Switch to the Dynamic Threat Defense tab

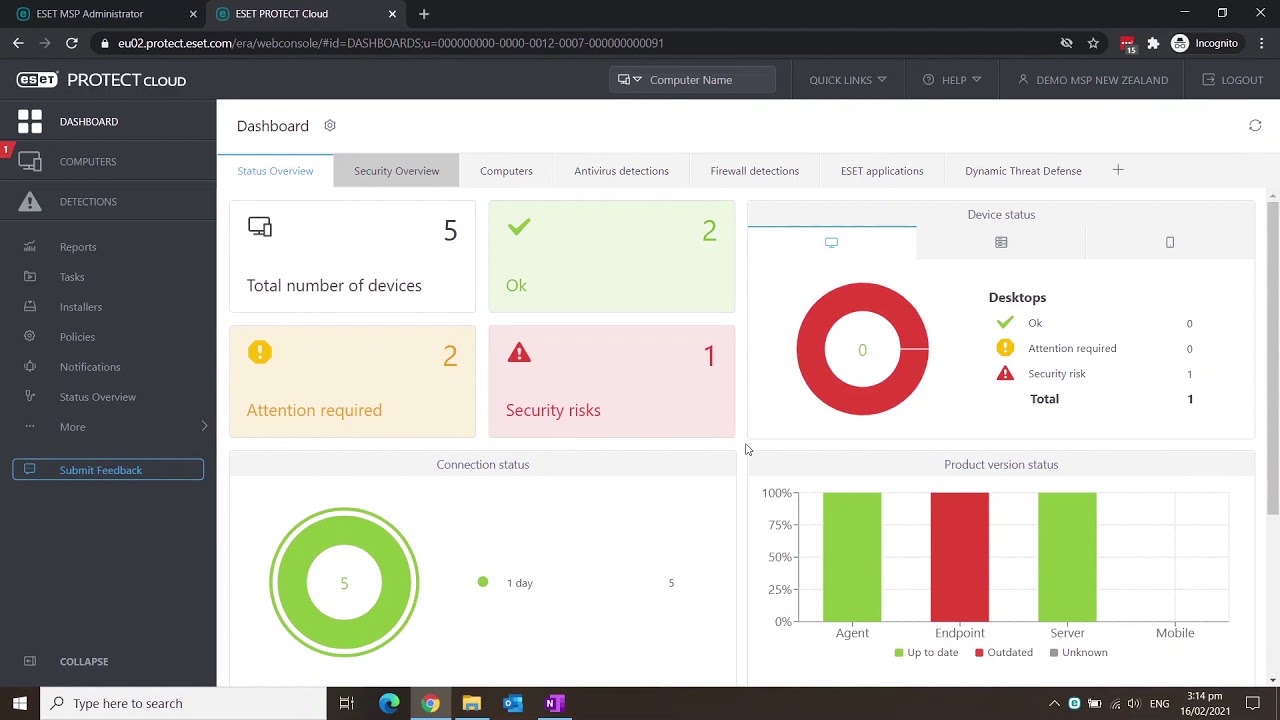(x=1023, y=171)
